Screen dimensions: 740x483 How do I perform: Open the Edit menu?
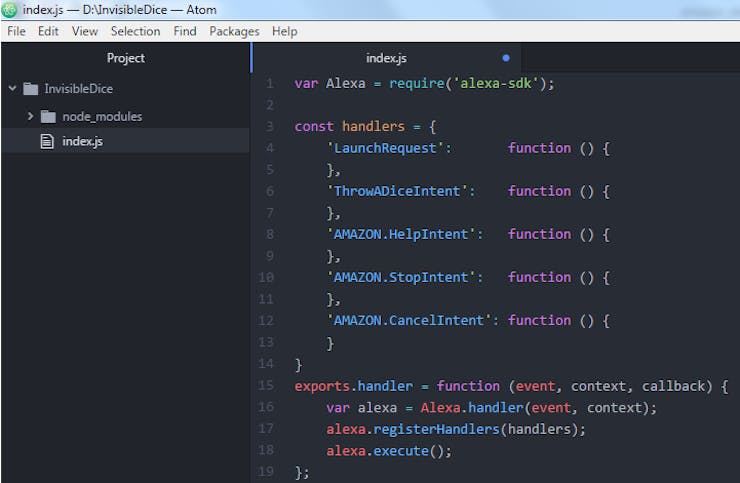pyautogui.click(x=48, y=31)
